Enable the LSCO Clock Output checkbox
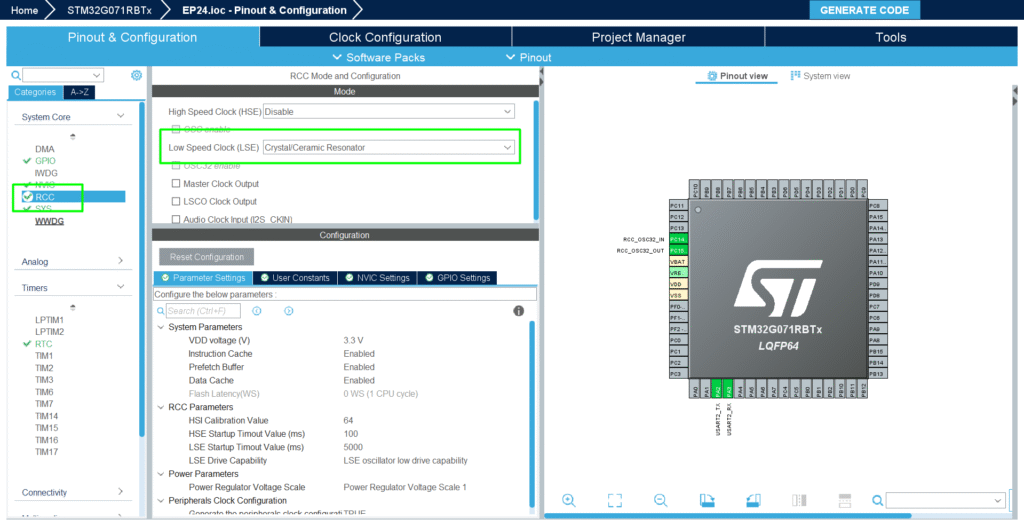Image resolution: width=1024 pixels, height=526 pixels. pyautogui.click(x=177, y=202)
